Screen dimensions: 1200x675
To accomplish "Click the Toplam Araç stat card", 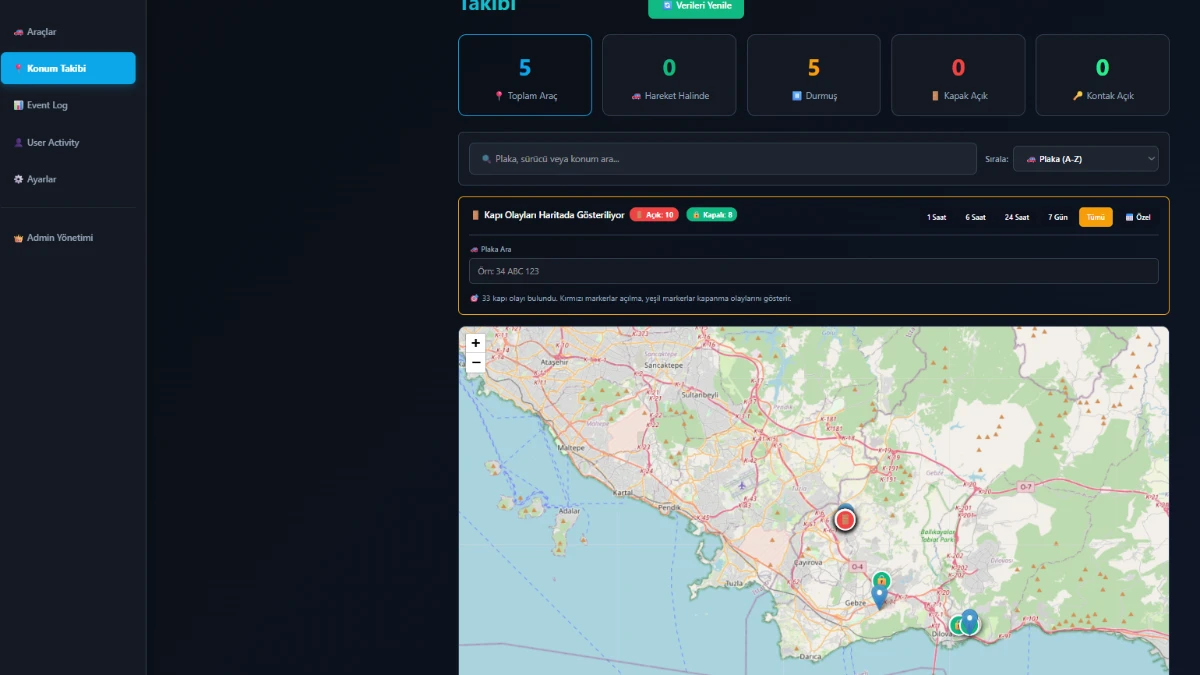I will (525, 75).
